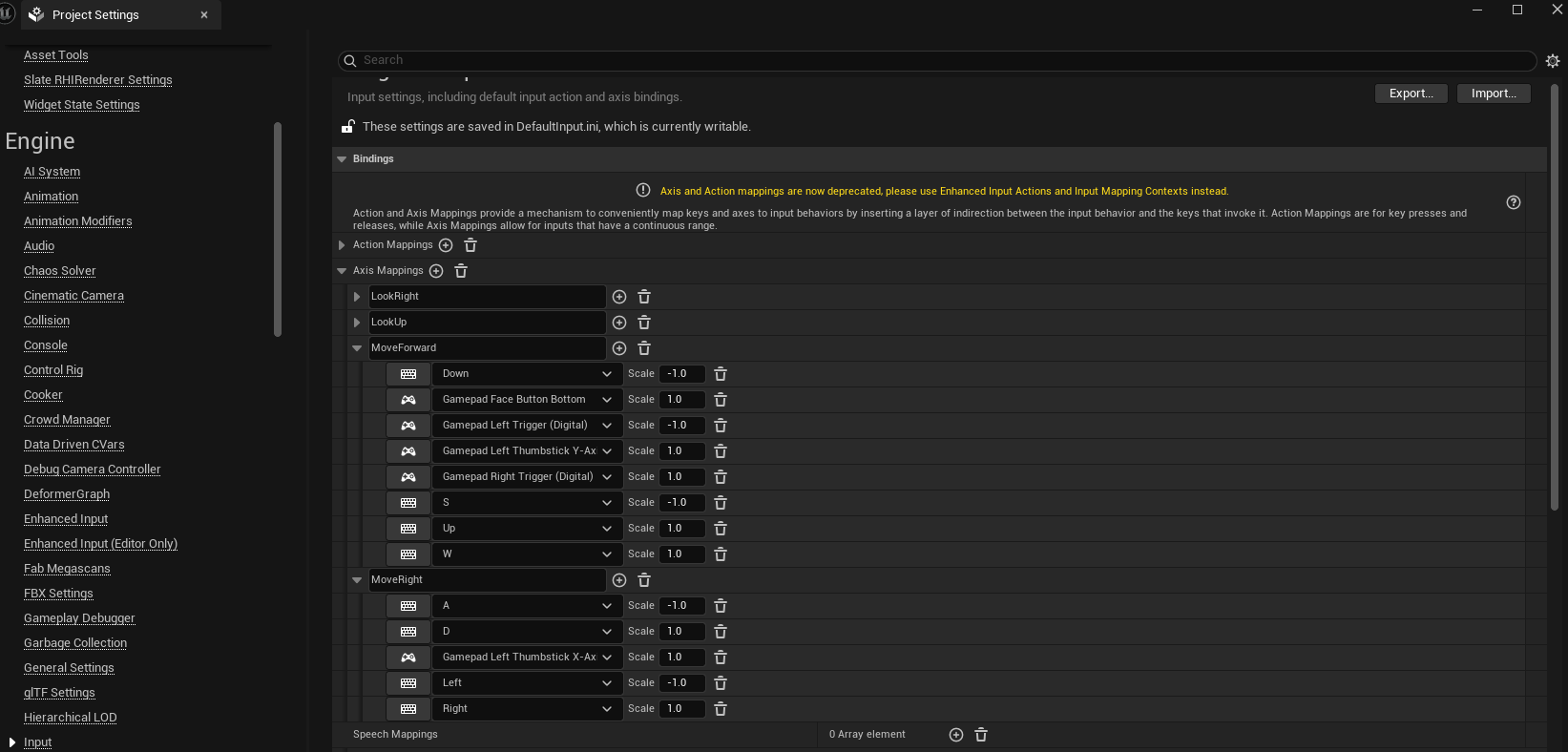The width and height of the screenshot is (1568, 752).
Task: Click the settings panel vertical scrollbar
Action: [x=1554, y=296]
